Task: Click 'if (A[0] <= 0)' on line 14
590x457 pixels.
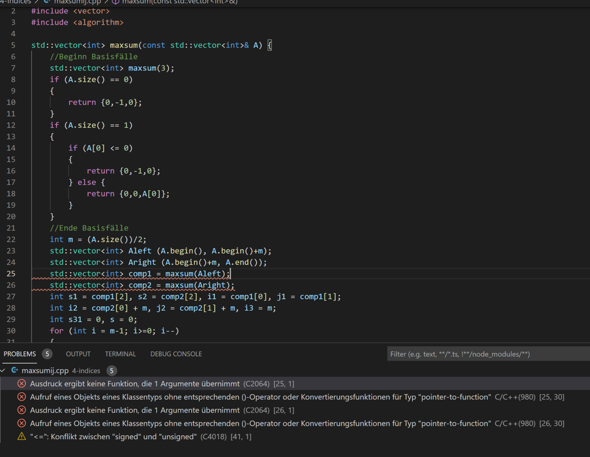Action: pyautogui.click(x=100, y=148)
